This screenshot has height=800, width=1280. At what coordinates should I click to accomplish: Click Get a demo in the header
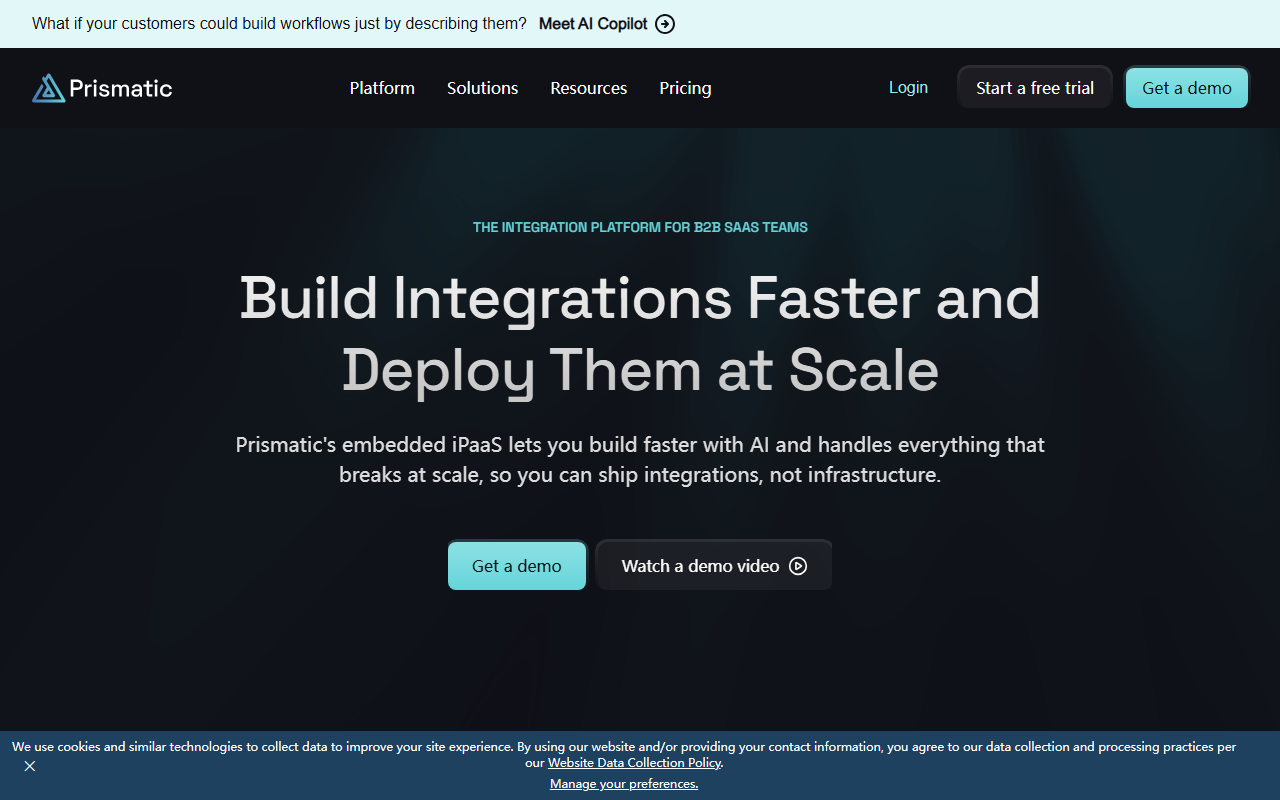click(1187, 88)
